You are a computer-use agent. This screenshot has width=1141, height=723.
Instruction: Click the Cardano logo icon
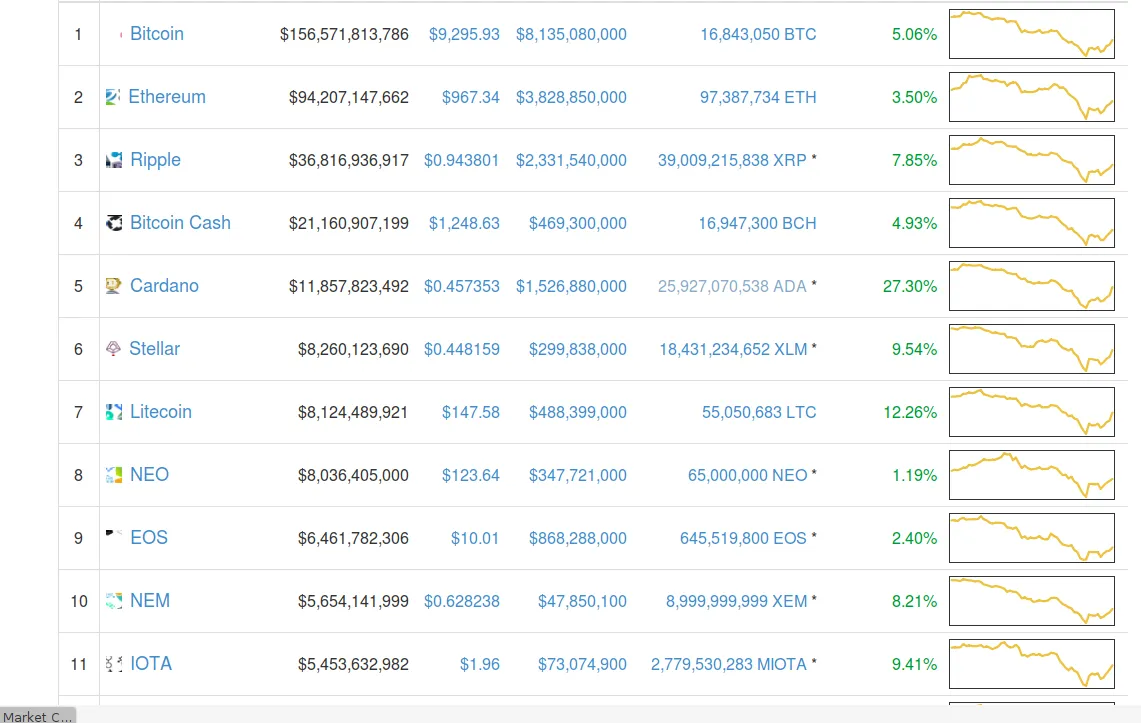[x=114, y=286]
